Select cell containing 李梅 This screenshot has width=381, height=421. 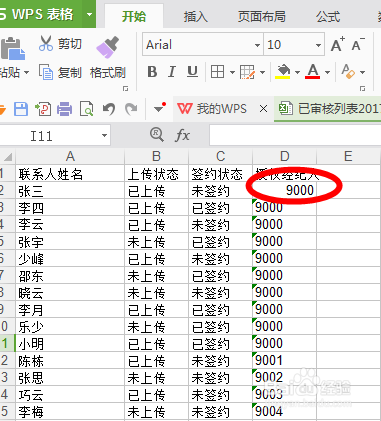pyautogui.click(x=70, y=412)
